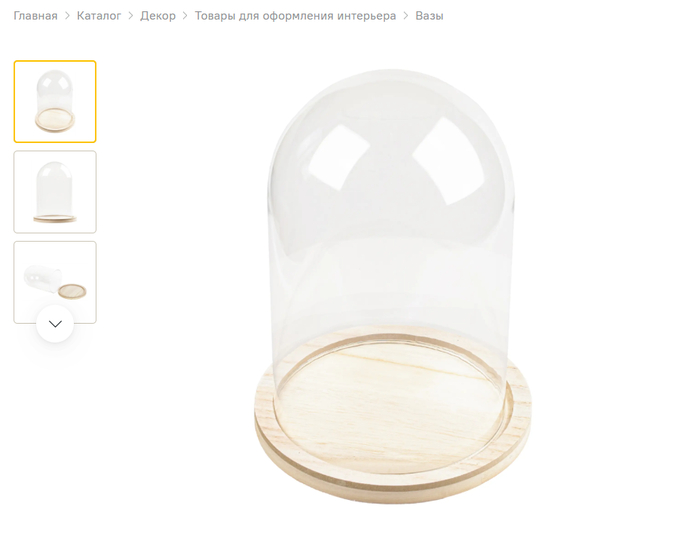Click the wooden disc in third thumbnail

tap(72, 291)
